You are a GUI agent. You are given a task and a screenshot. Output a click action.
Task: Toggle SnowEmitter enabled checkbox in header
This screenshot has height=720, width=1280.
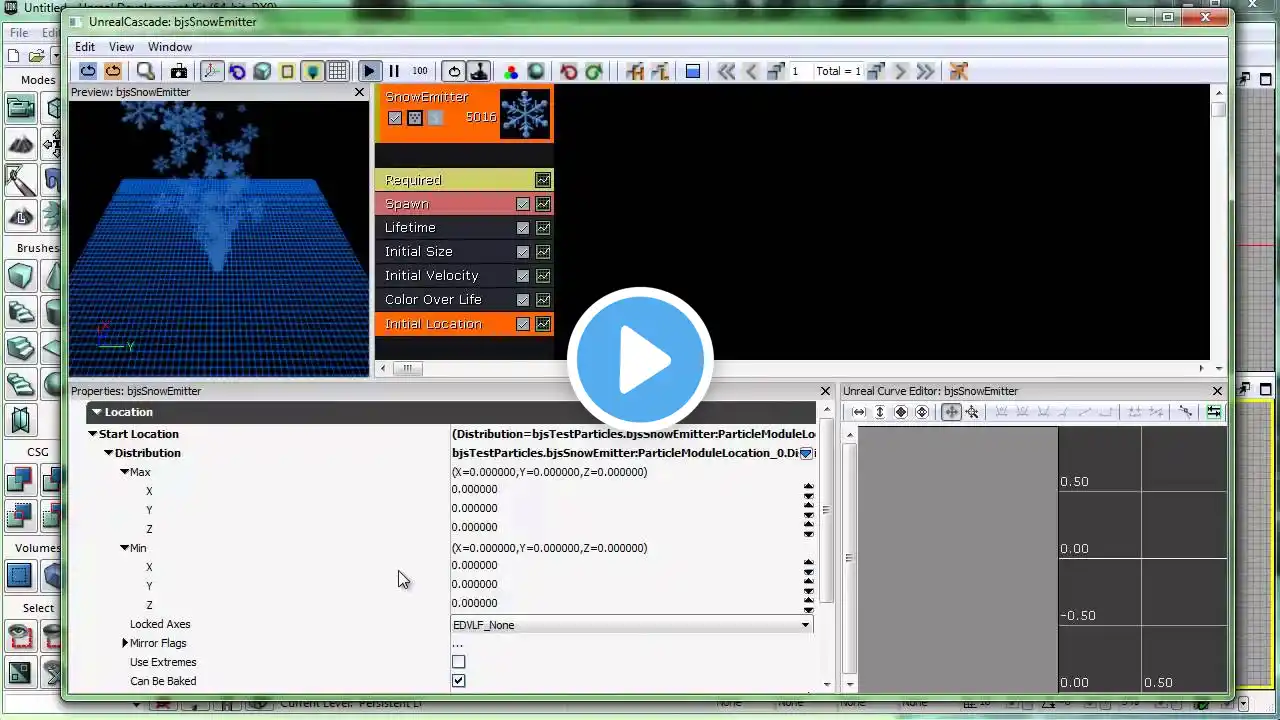[x=395, y=118]
